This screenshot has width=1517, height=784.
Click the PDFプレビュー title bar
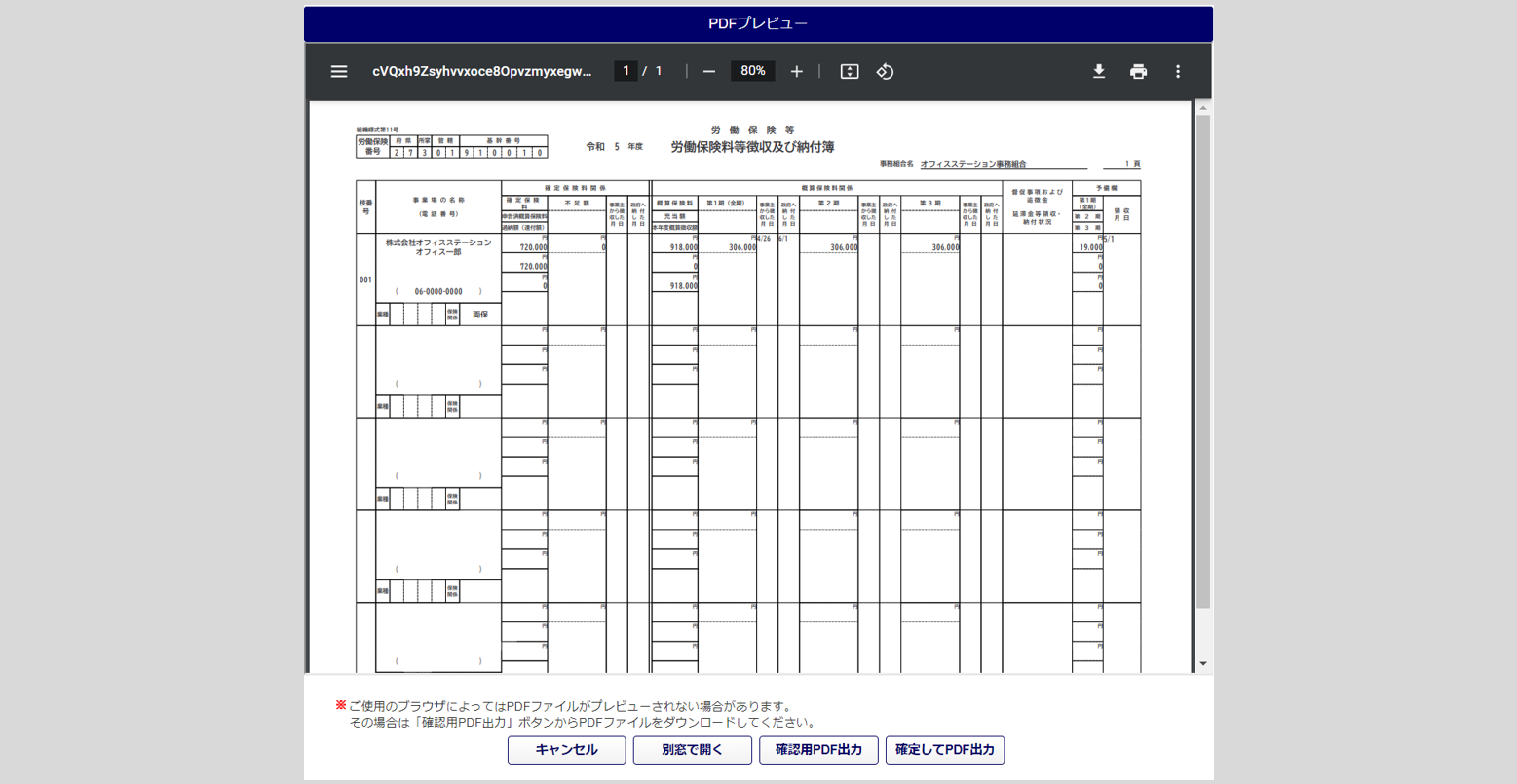click(758, 23)
